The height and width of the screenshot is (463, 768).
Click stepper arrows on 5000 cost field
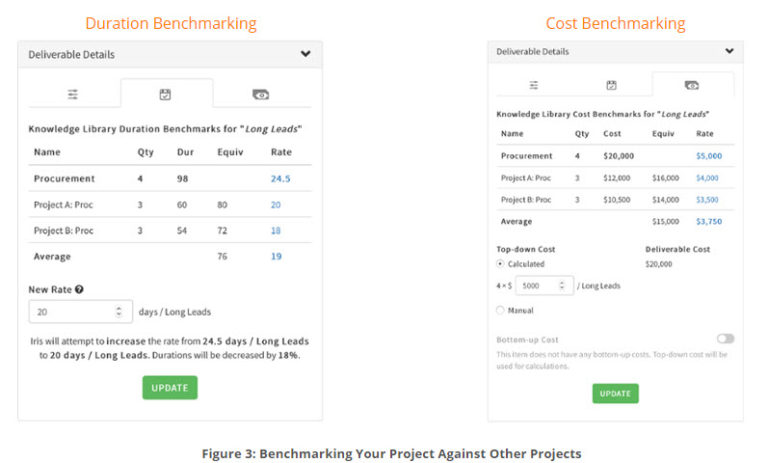(x=565, y=286)
